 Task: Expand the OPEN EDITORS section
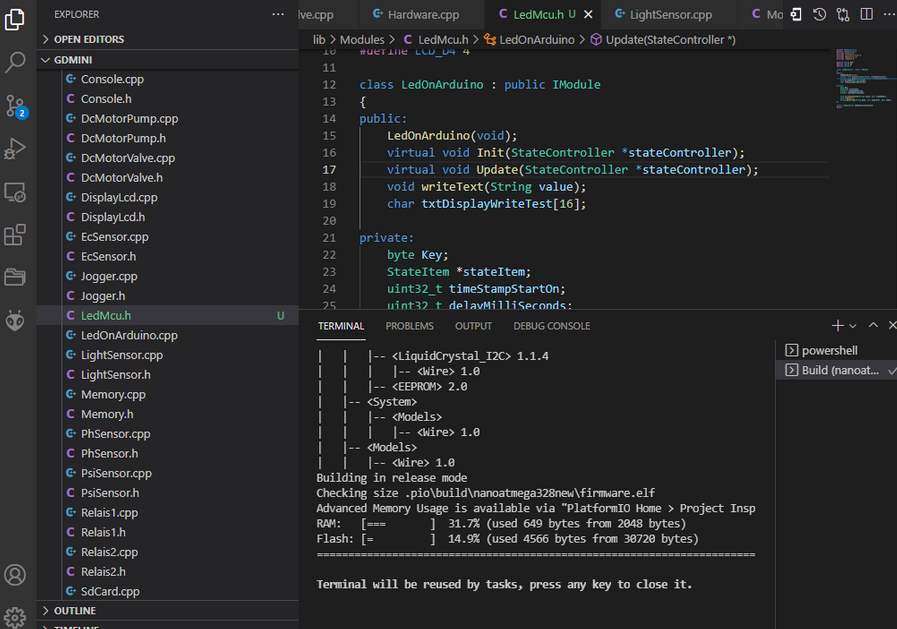168,39
